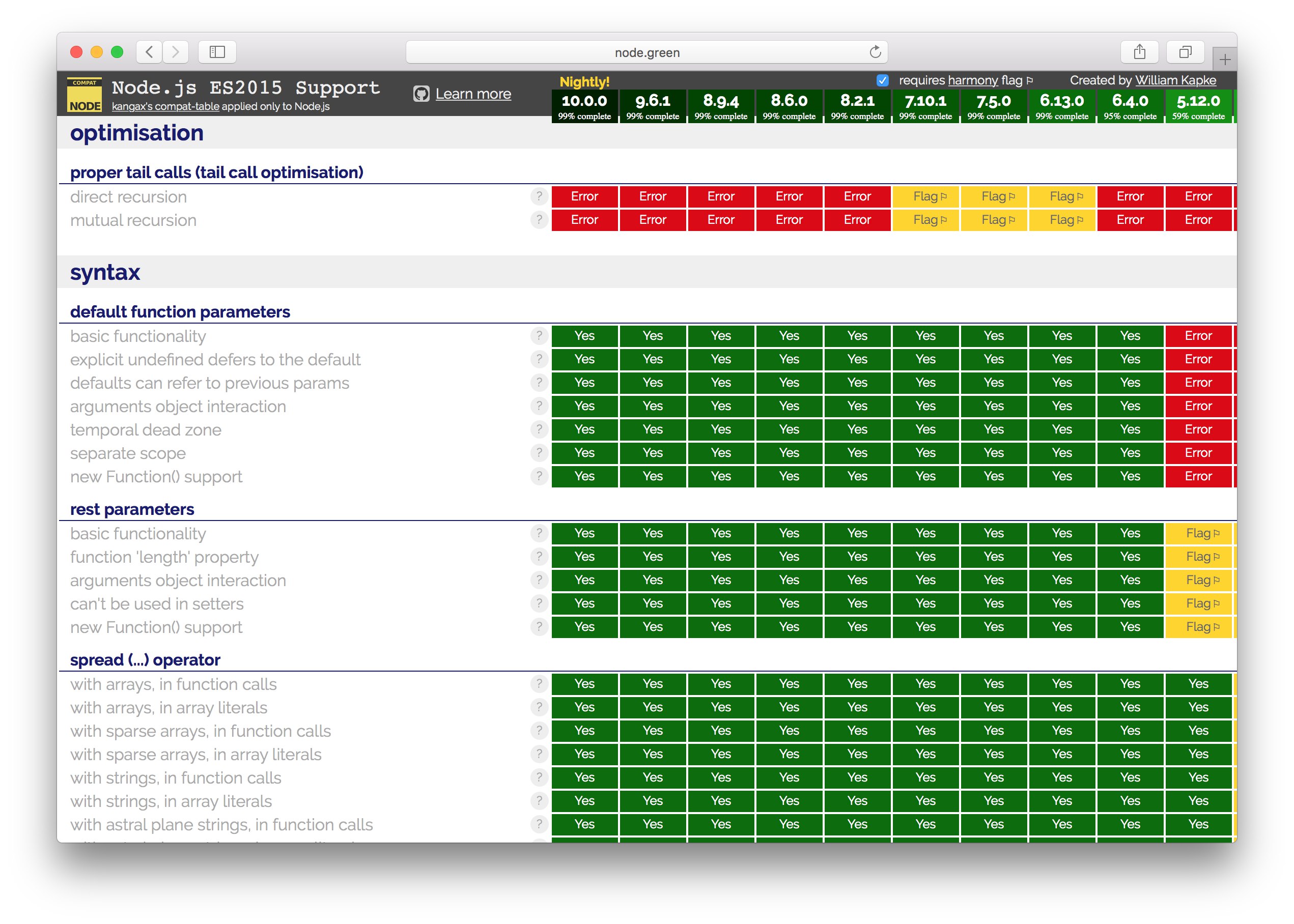The width and height of the screenshot is (1294, 924).
Task: Open help for direct recursion row
Action: click(x=539, y=196)
